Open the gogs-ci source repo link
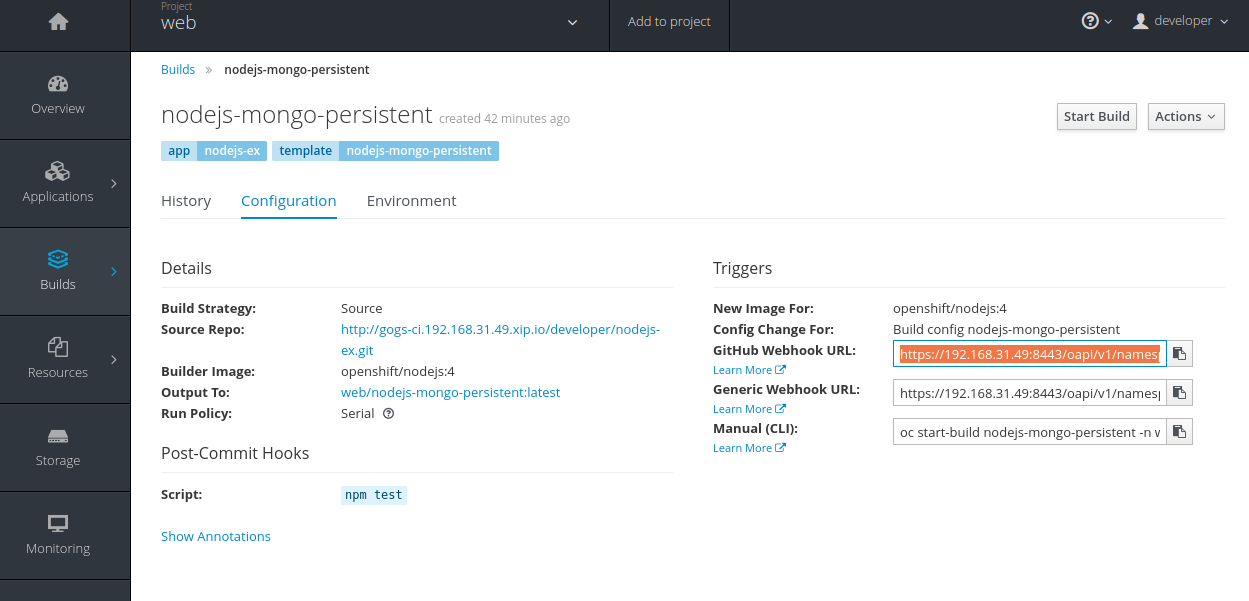1249x601 pixels. point(500,329)
